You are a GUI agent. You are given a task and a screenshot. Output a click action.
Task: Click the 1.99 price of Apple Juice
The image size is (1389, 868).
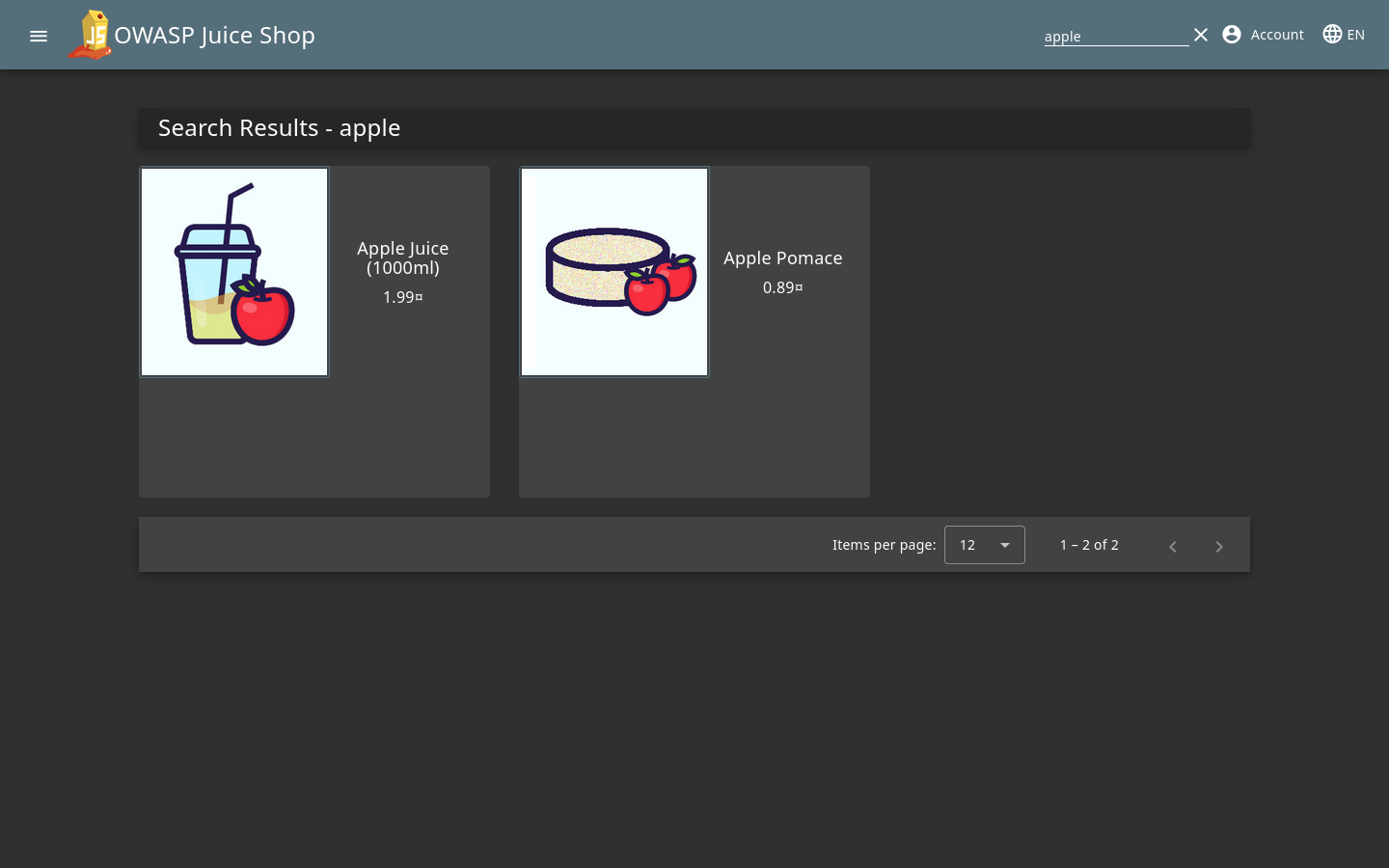click(403, 297)
